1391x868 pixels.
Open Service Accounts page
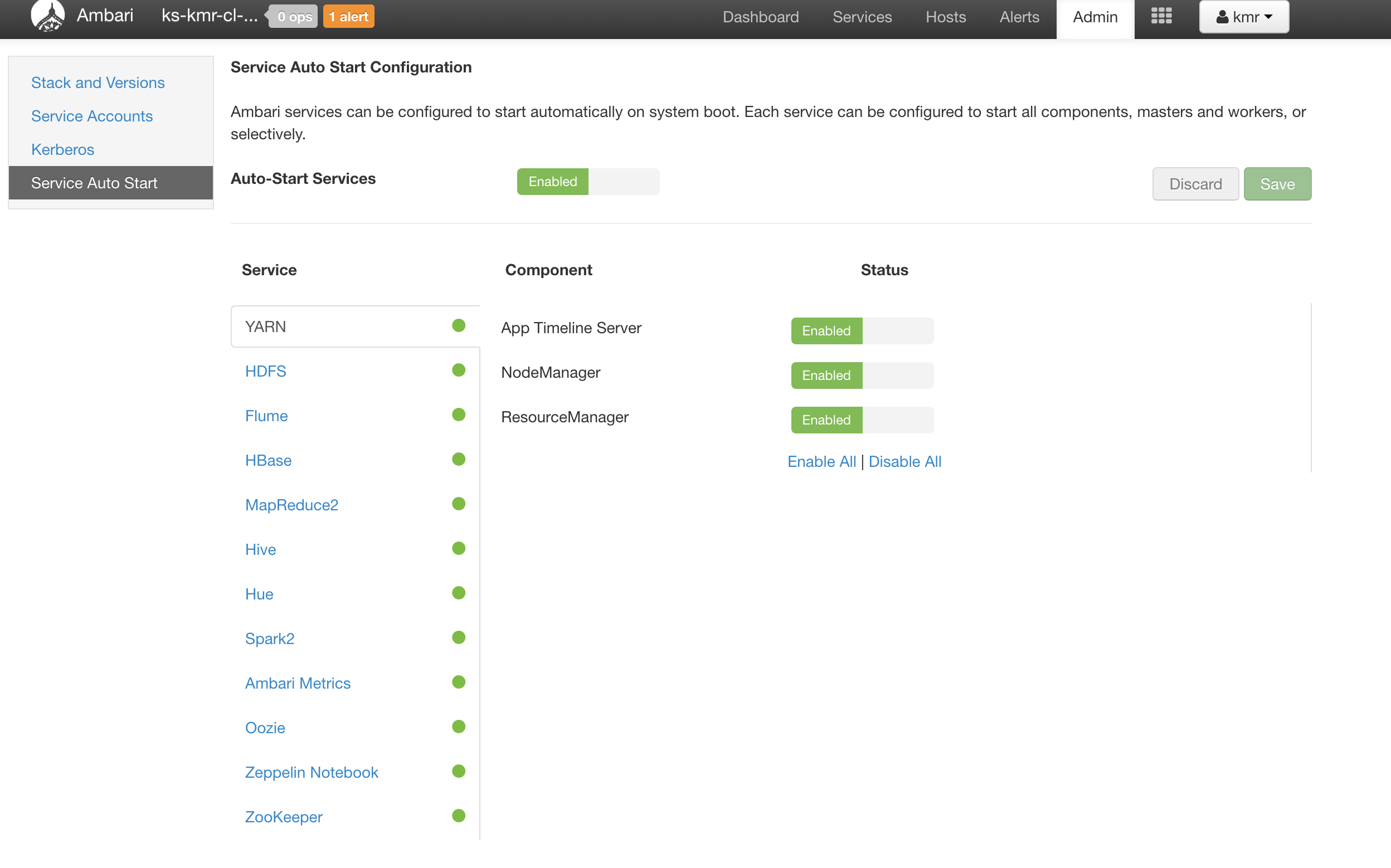pyautogui.click(x=92, y=116)
